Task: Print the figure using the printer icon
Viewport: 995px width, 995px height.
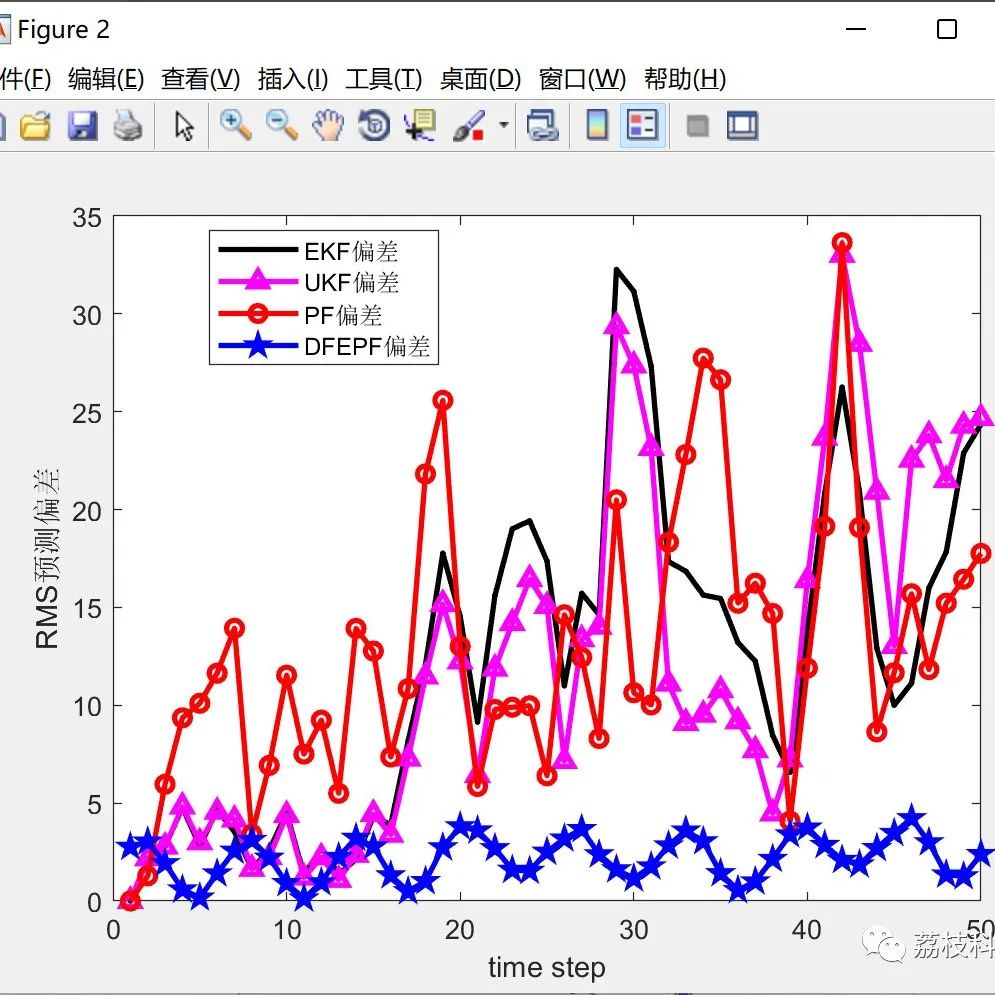Action: [128, 125]
